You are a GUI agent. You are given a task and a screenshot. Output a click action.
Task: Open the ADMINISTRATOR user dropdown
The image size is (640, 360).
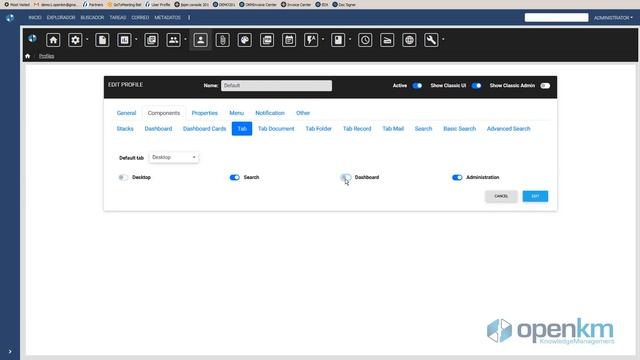click(x=613, y=18)
